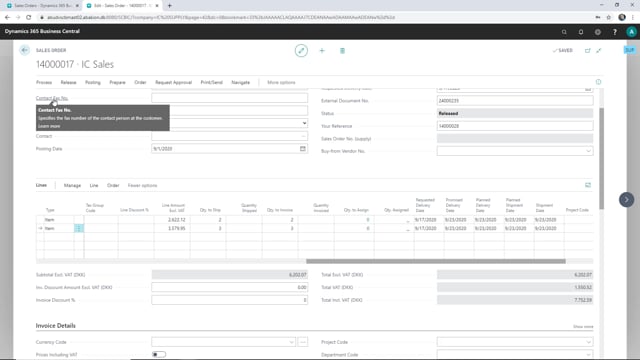This screenshot has height=360, width=640.
Task: Click the Invoice Discount % input field
Action: point(229,300)
